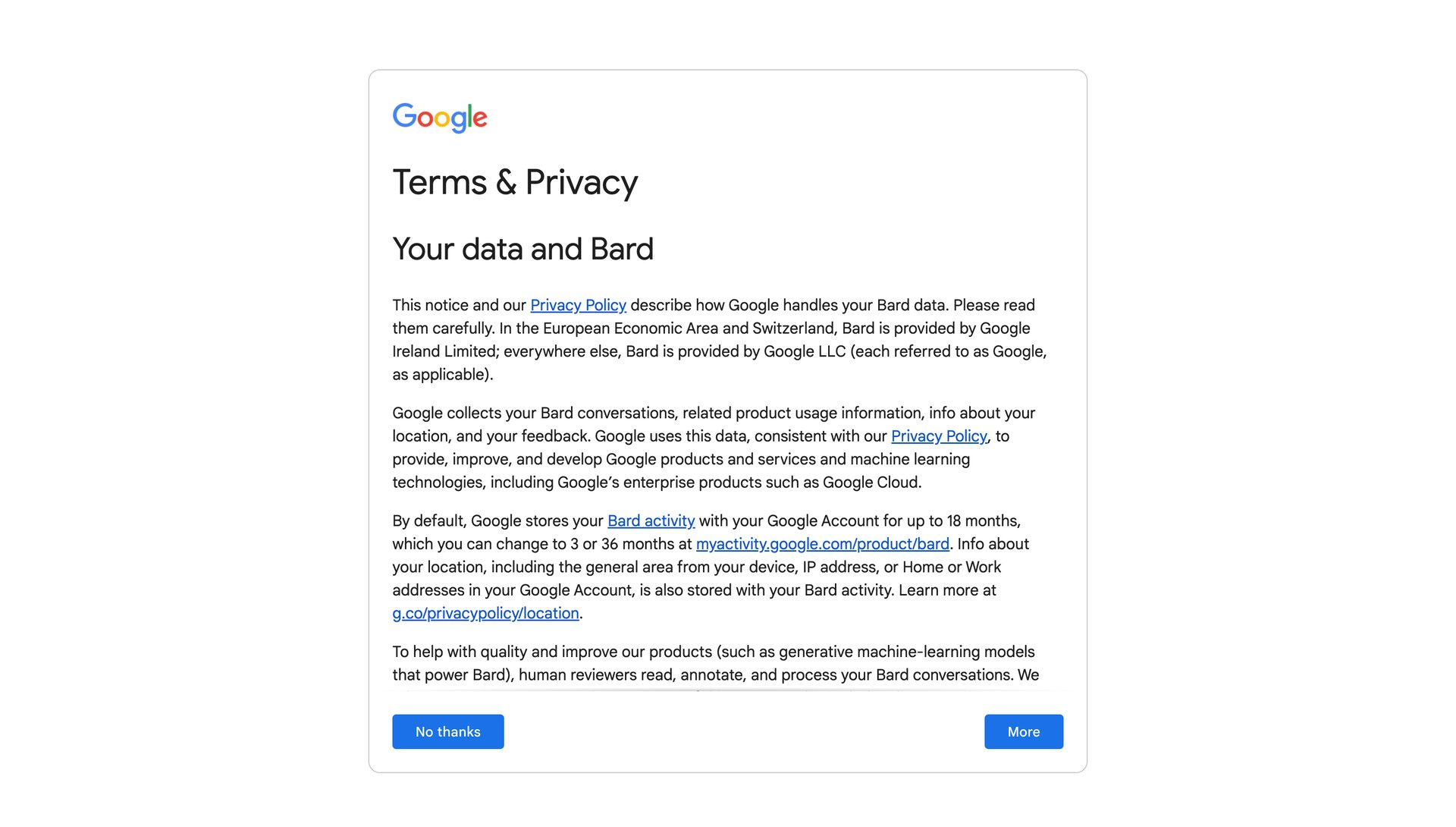Visit the myactivity.google.com/product/bard link

[x=822, y=544]
